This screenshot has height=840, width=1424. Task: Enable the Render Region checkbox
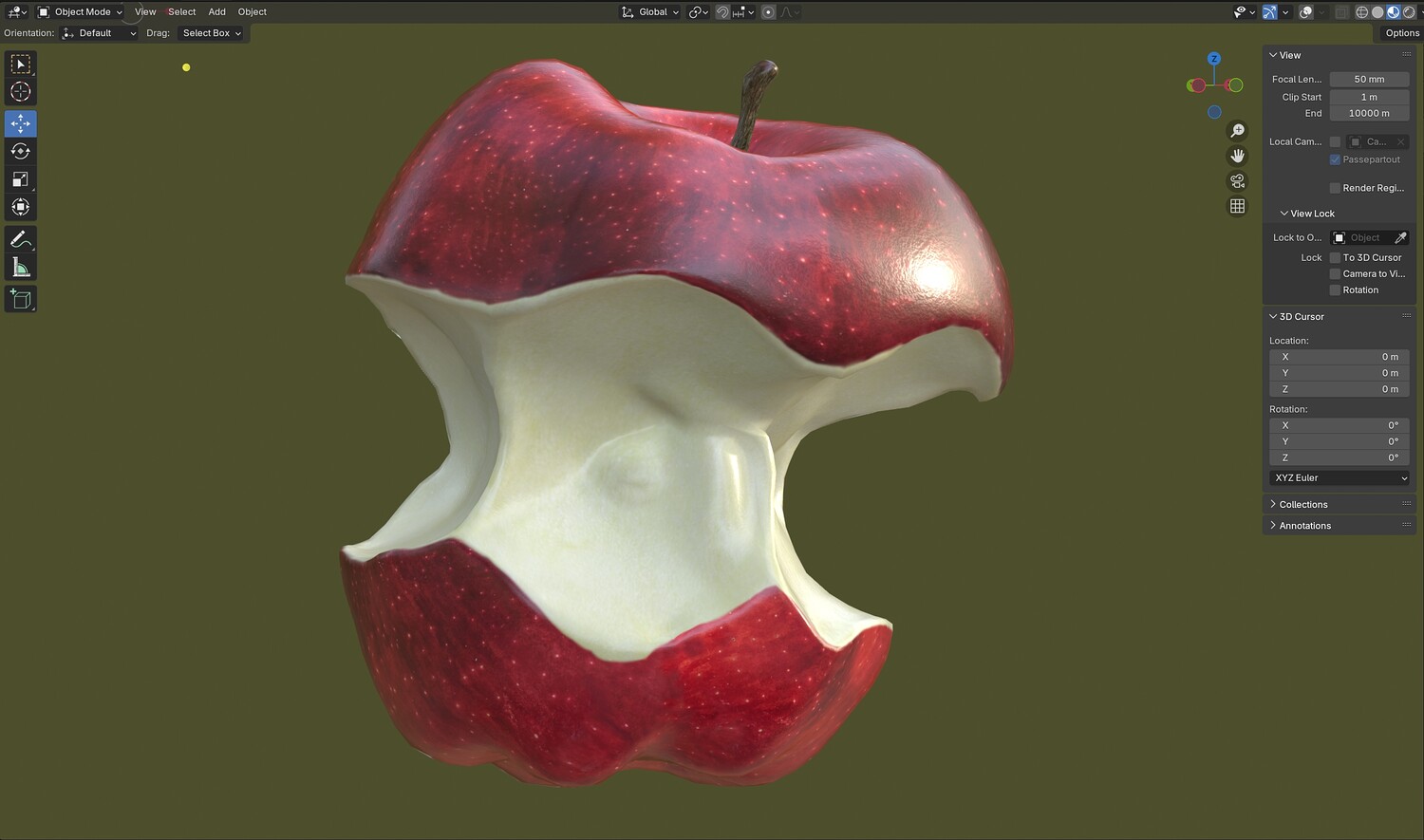[1335, 188]
